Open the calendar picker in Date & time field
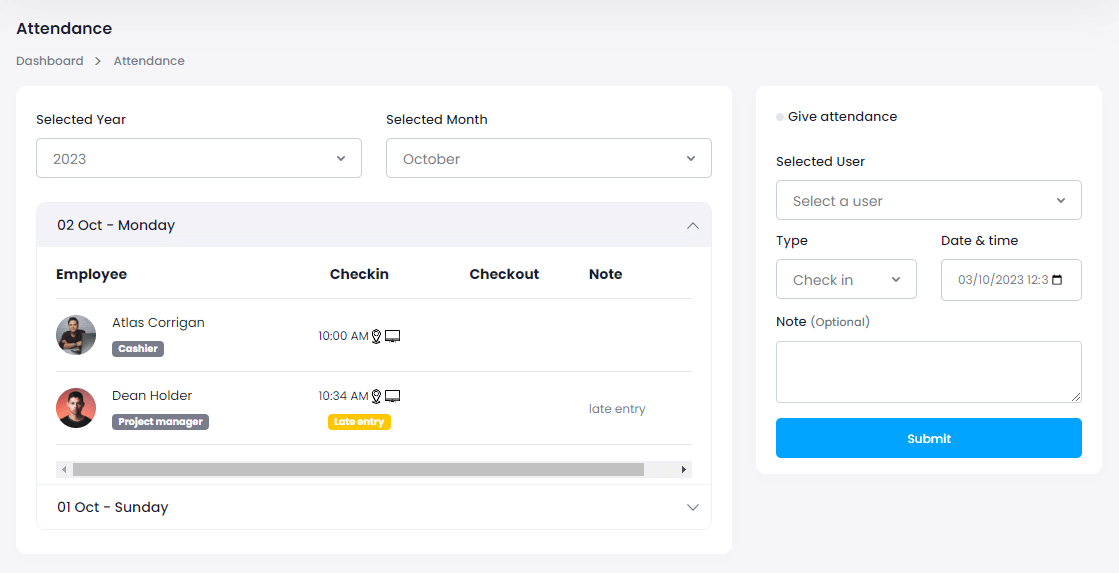Screen dimensions: 1119x573 tap(1058, 280)
